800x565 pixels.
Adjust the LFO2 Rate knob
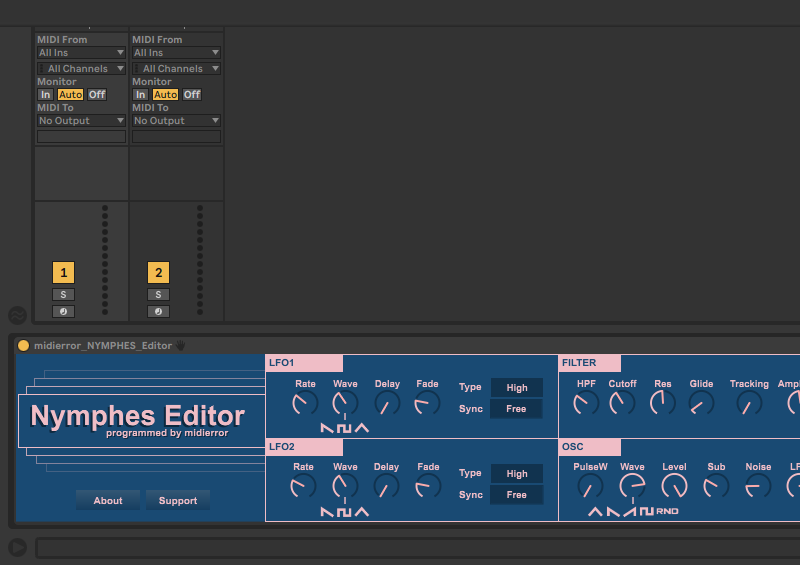[x=303, y=487]
